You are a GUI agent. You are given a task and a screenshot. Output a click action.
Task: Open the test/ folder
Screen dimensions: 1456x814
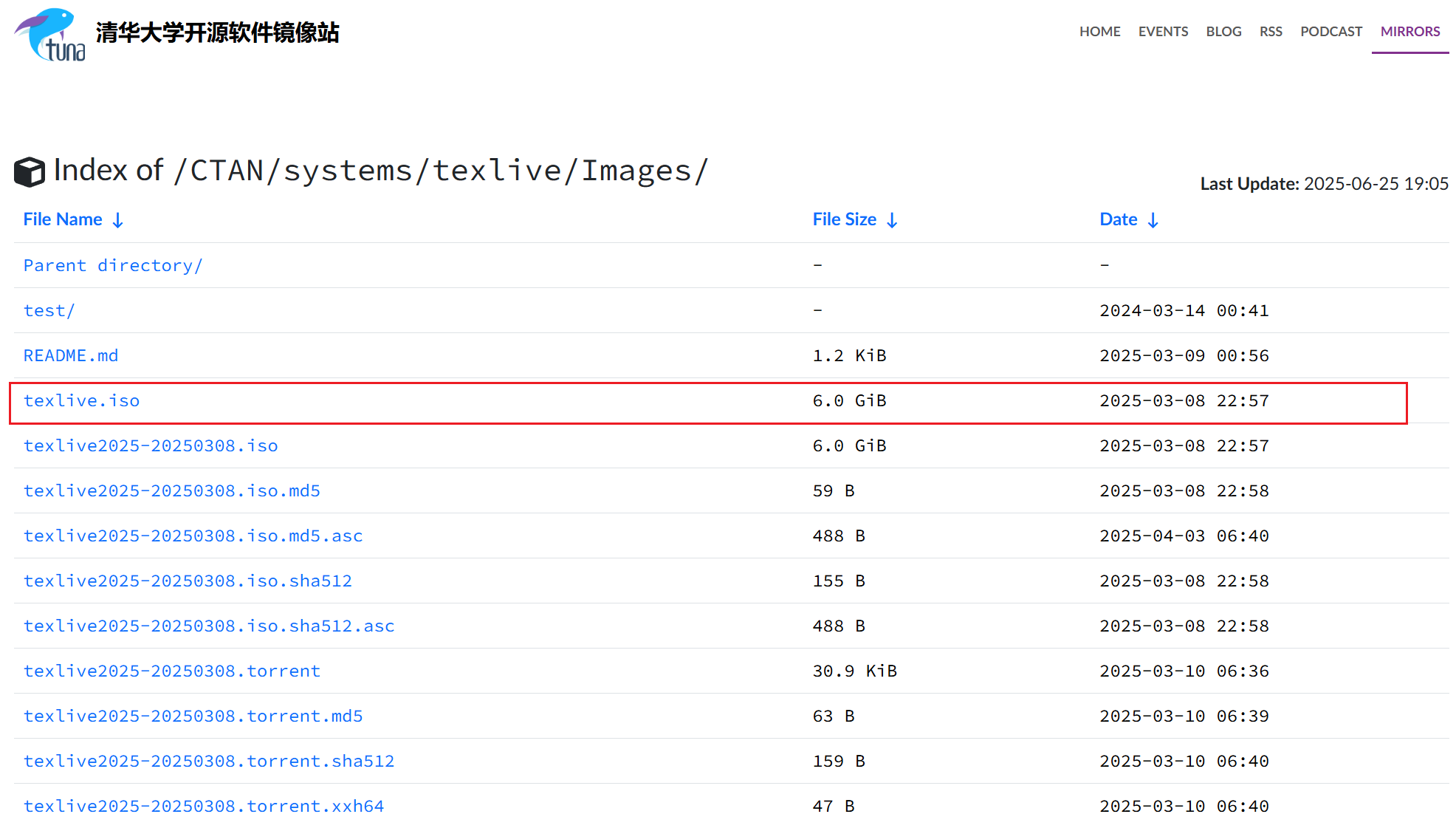pyautogui.click(x=49, y=311)
